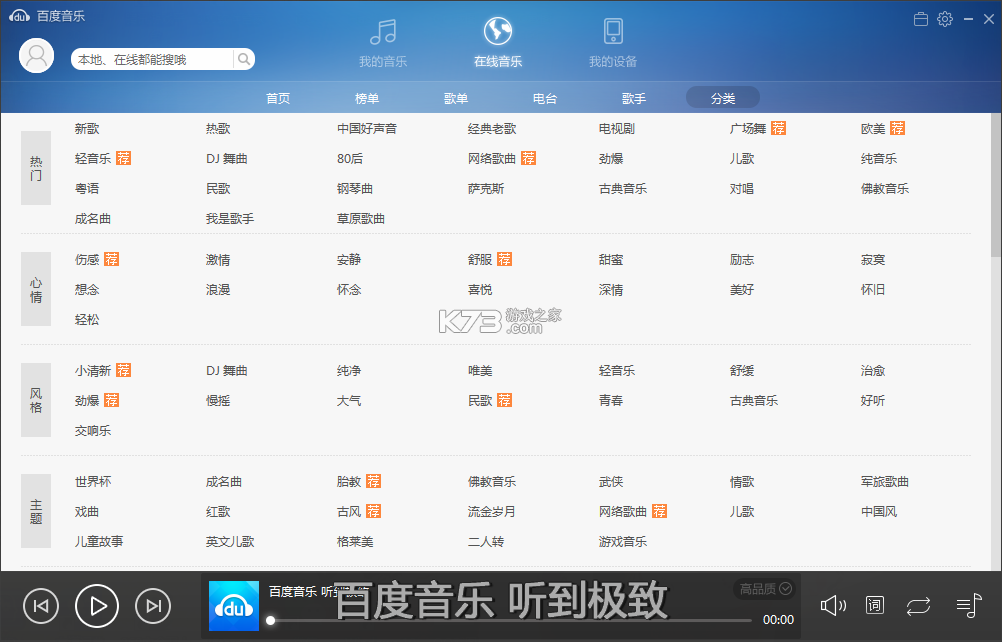Select 轻松 mood
The height and width of the screenshot is (642, 1002).
pos(87,319)
